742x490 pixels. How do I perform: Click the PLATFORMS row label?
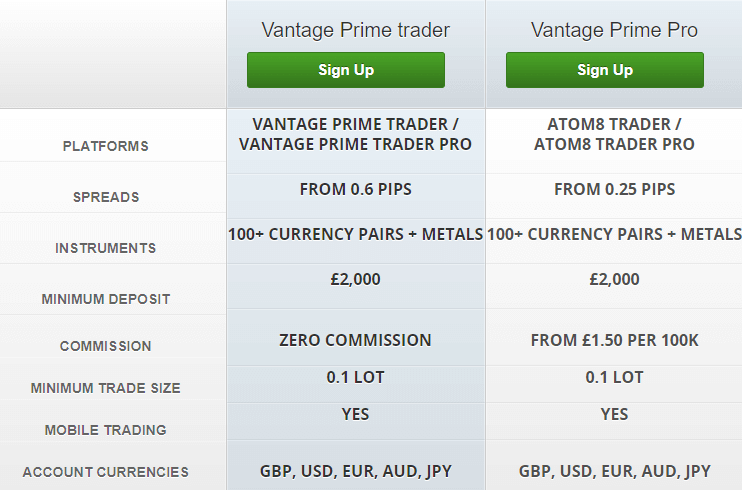(x=105, y=146)
